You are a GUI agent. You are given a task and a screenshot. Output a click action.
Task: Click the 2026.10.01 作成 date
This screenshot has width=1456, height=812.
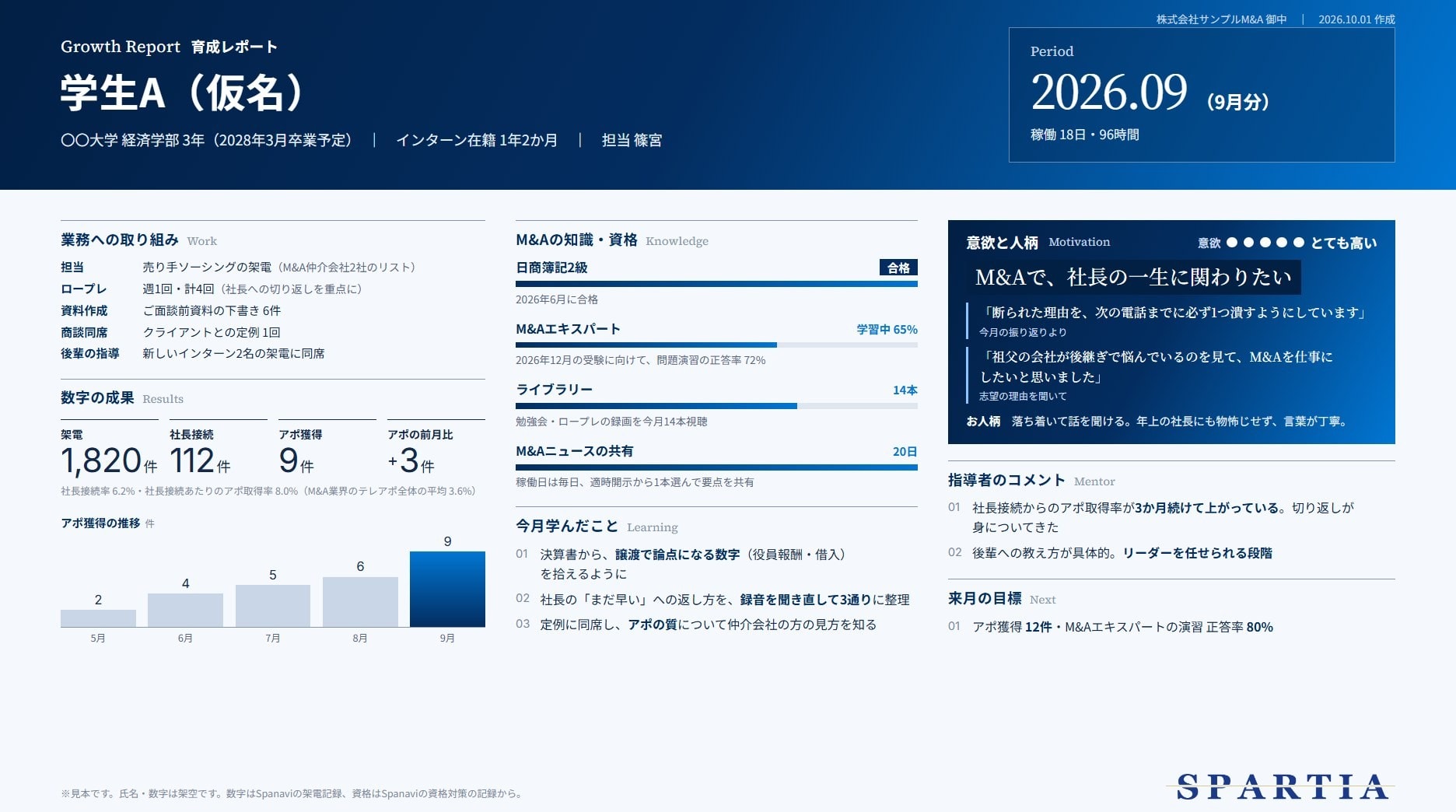pyautogui.click(x=1356, y=19)
